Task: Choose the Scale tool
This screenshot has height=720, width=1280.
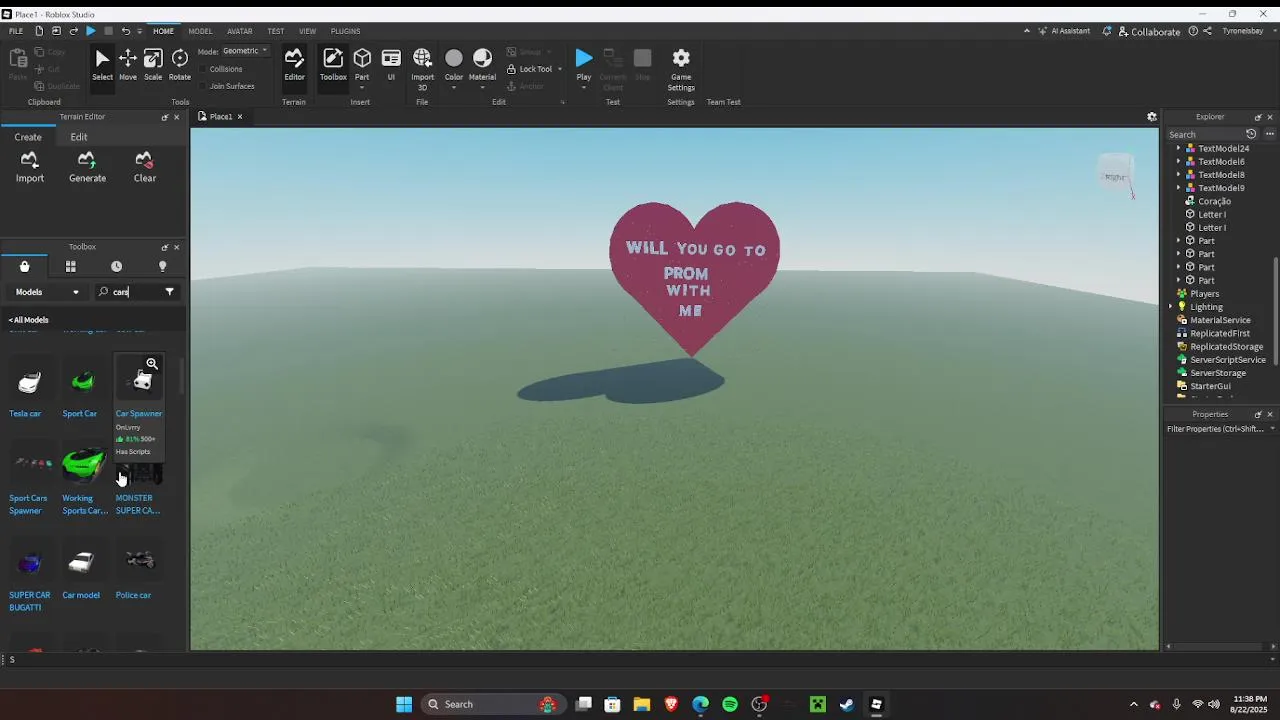Action: (x=153, y=65)
